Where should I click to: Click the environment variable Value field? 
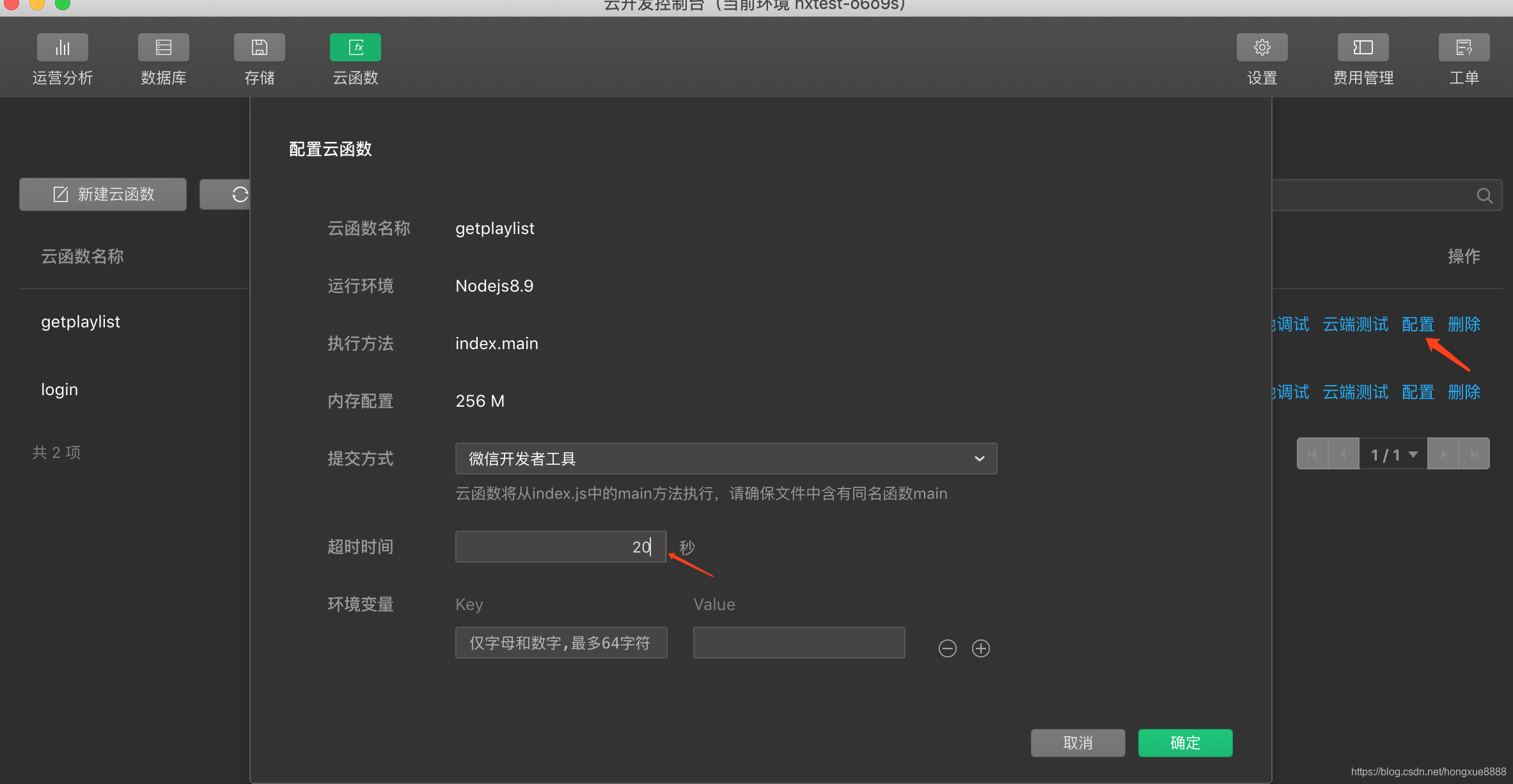799,643
